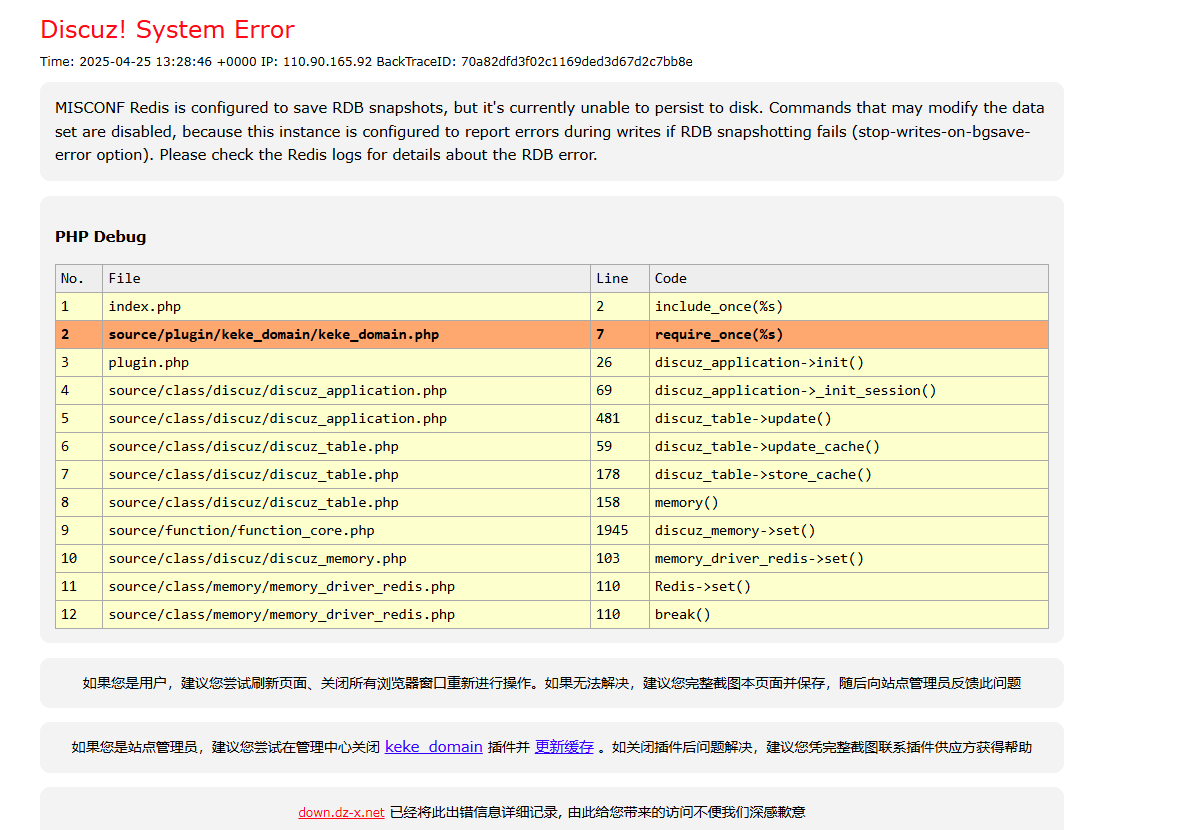Select the highlighted keke_domain.php table row
1182x830 pixels.
(552, 335)
